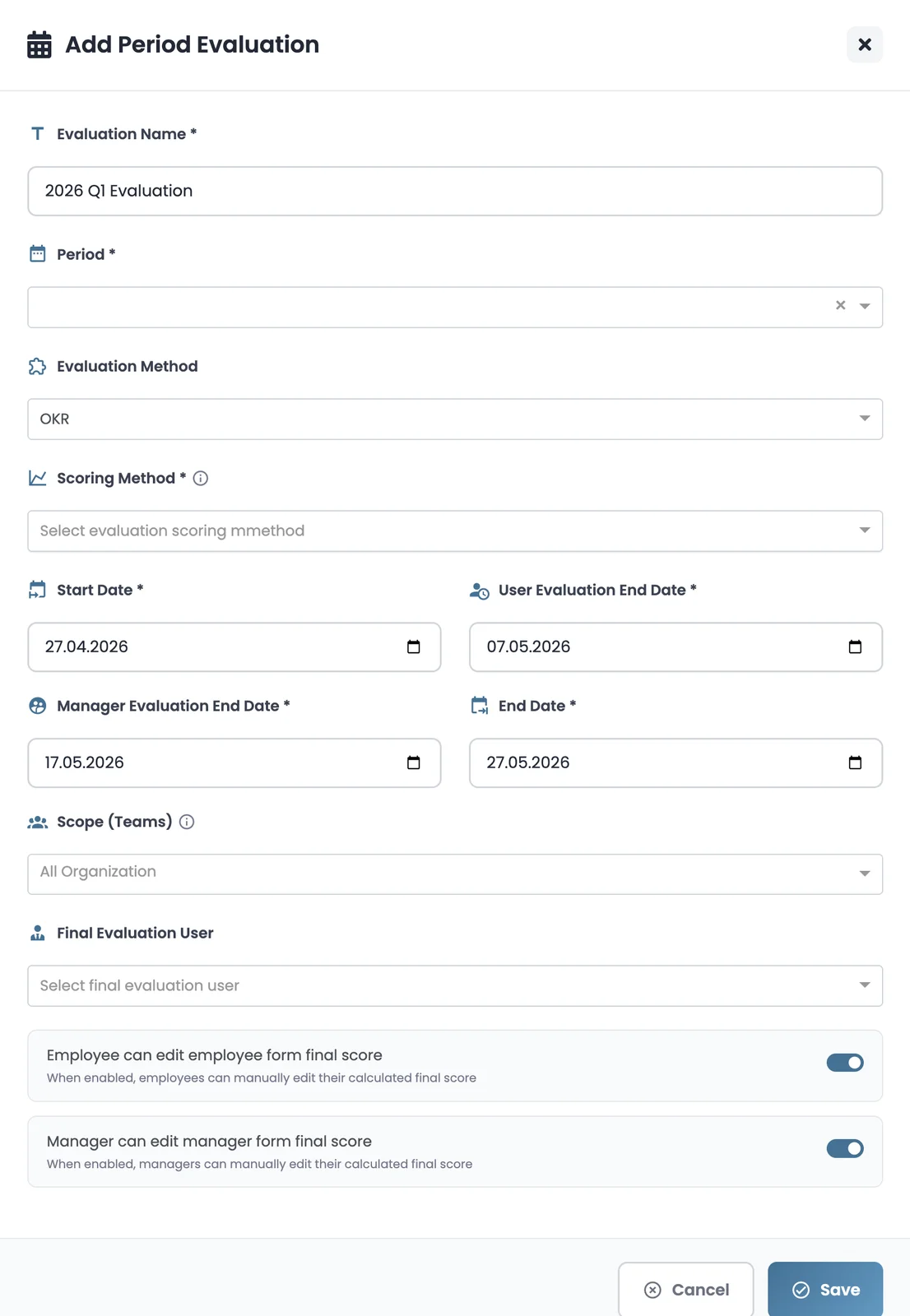Click the Start Date field value 27.04.2026
This screenshot has width=910, height=1316.
coord(87,647)
